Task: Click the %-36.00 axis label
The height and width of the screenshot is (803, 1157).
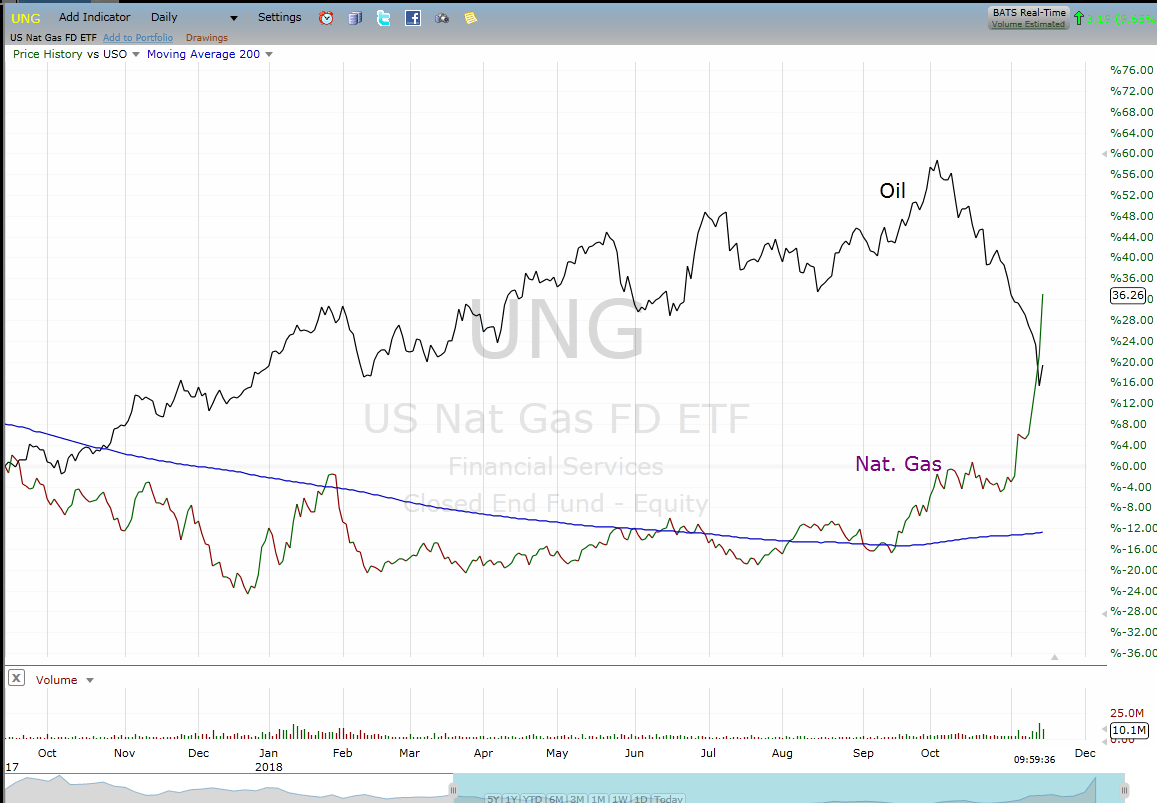Action: pos(1133,652)
